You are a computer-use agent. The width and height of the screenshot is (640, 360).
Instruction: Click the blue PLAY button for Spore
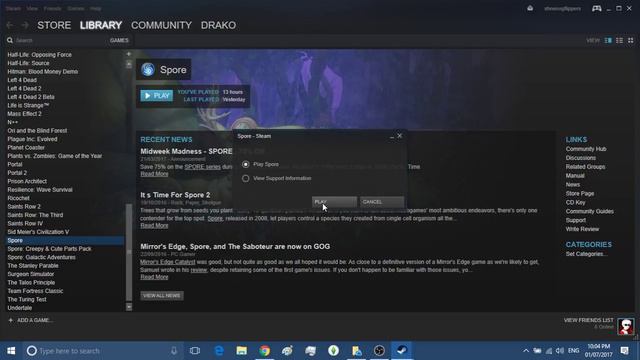[x=157, y=96]
